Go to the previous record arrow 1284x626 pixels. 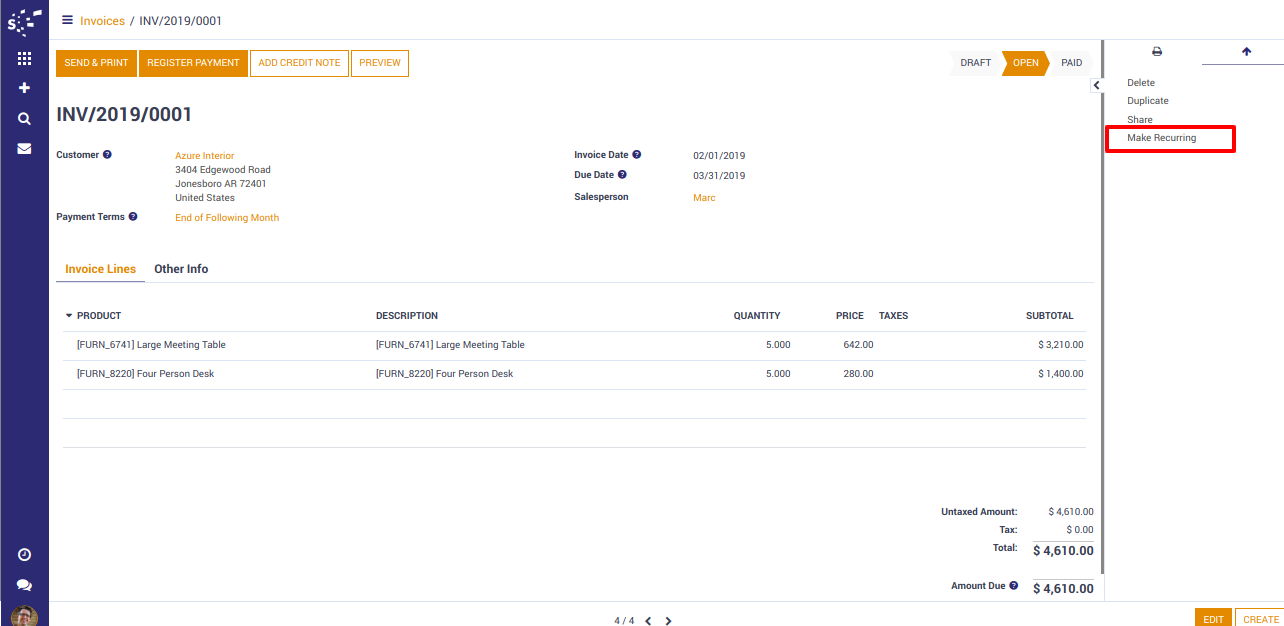pos(648,621)
